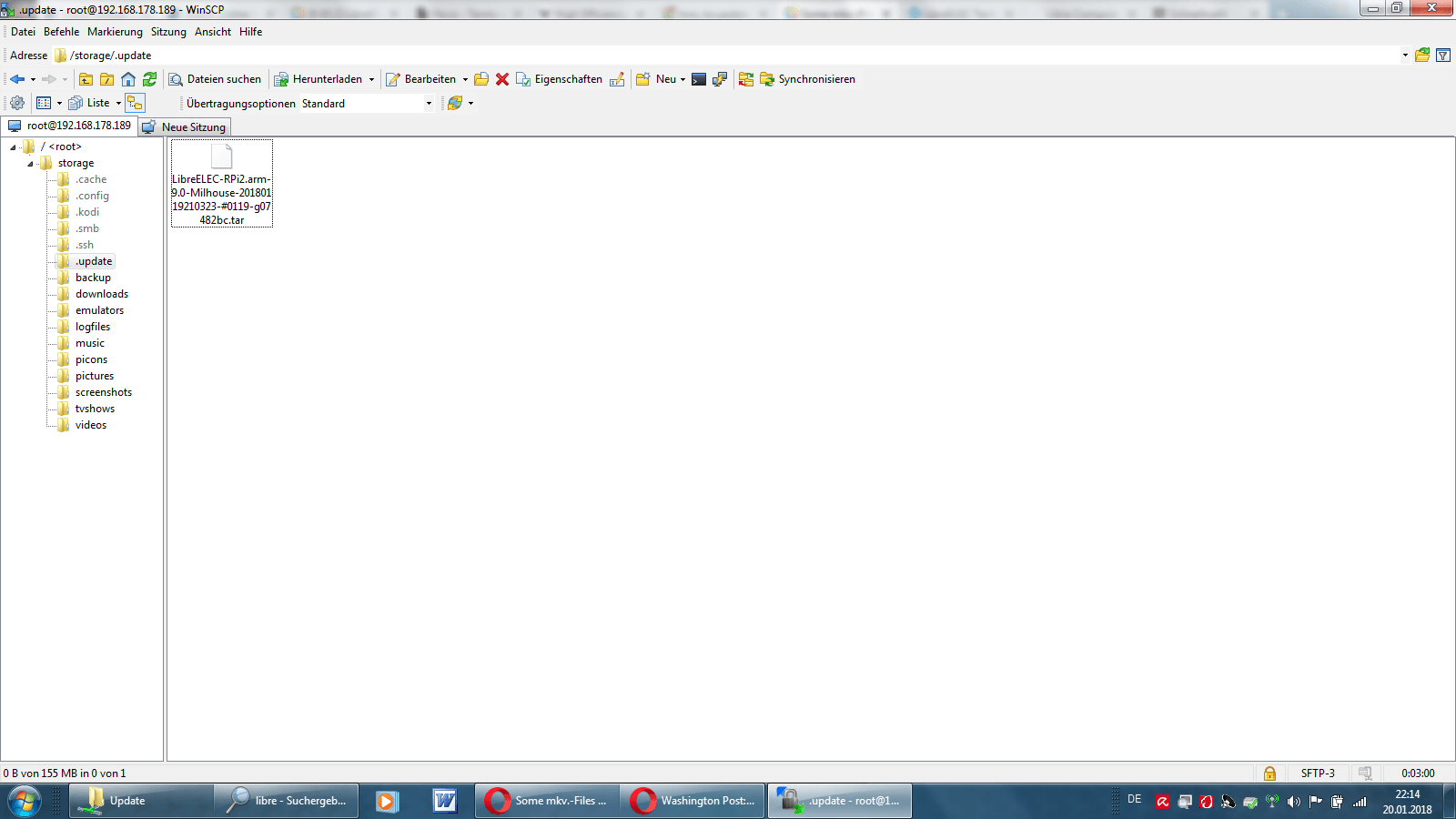Collapse the storage tree node
Viewport: 1456px width, 819px height.
30,164
